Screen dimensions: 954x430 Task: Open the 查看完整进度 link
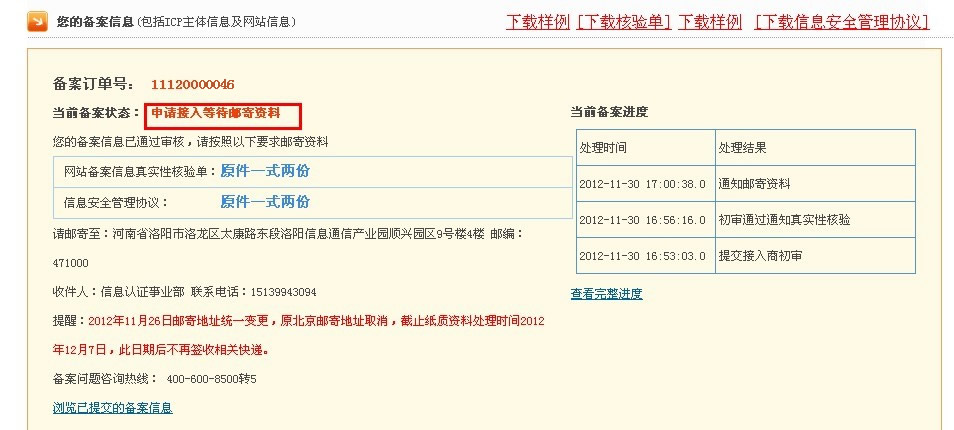click(606, 294)
